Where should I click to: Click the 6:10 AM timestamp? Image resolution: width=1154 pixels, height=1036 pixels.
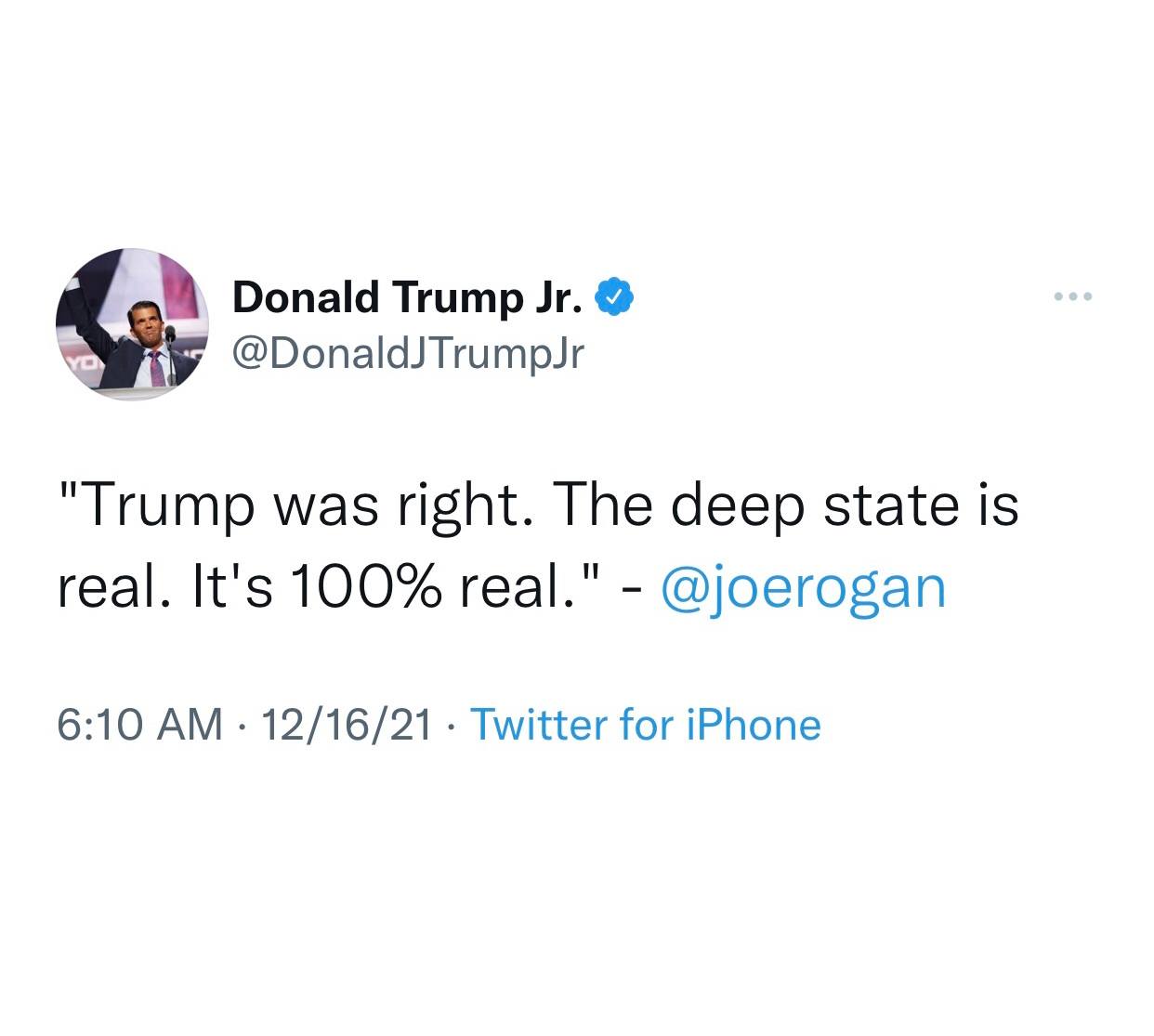(139, 725)
